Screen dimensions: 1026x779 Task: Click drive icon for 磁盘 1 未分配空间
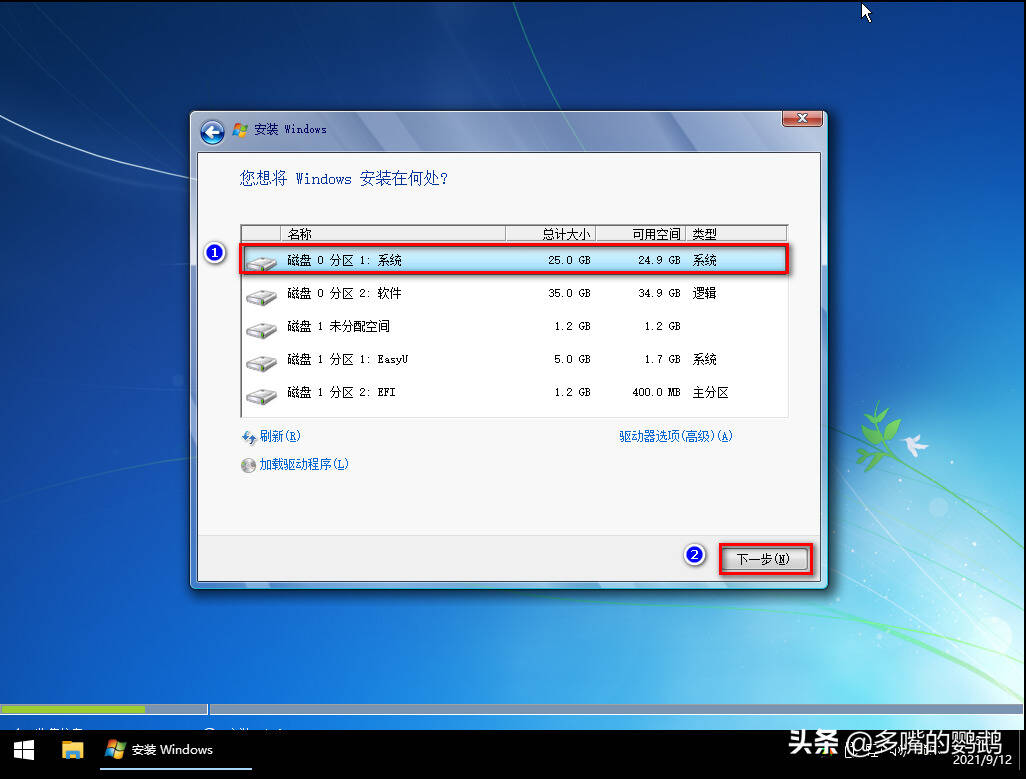click(x=262, y=329)
